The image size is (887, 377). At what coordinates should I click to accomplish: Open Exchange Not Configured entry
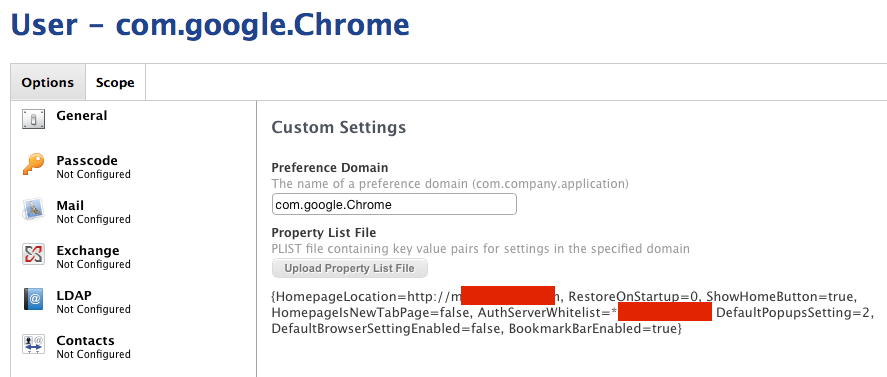click(x=93, y=256)
